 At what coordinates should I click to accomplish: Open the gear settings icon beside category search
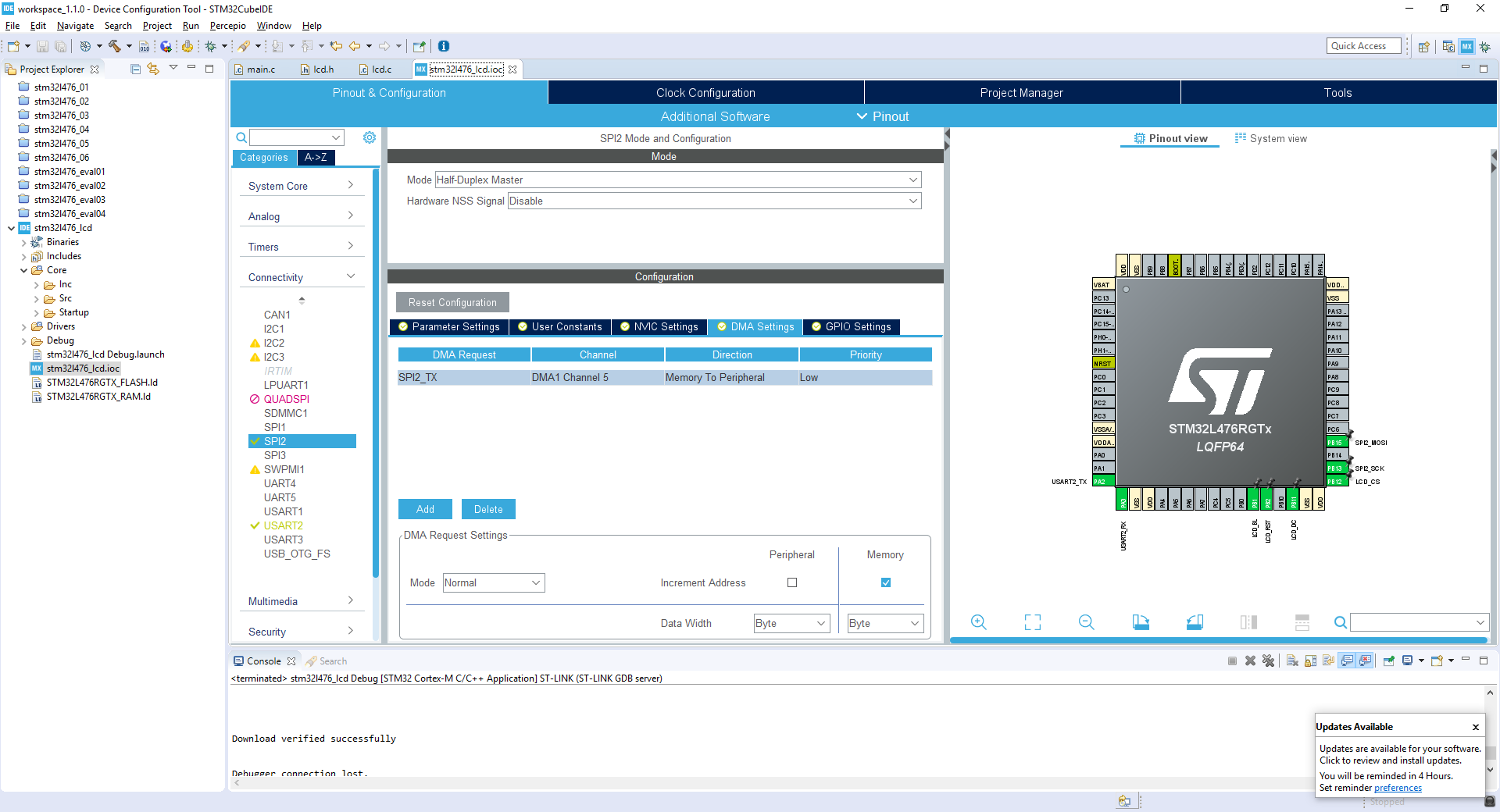click(370, 137)
